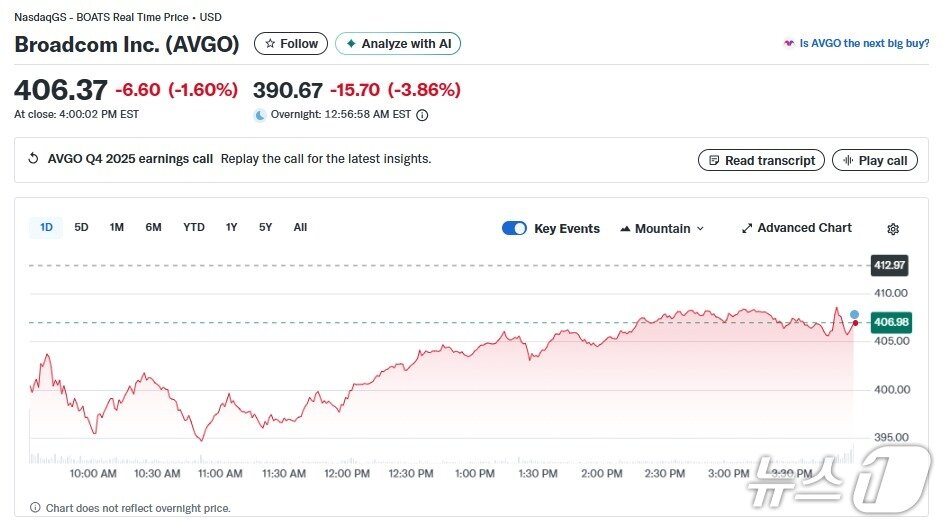Click the earnings call replay icon

click(33, 159)
